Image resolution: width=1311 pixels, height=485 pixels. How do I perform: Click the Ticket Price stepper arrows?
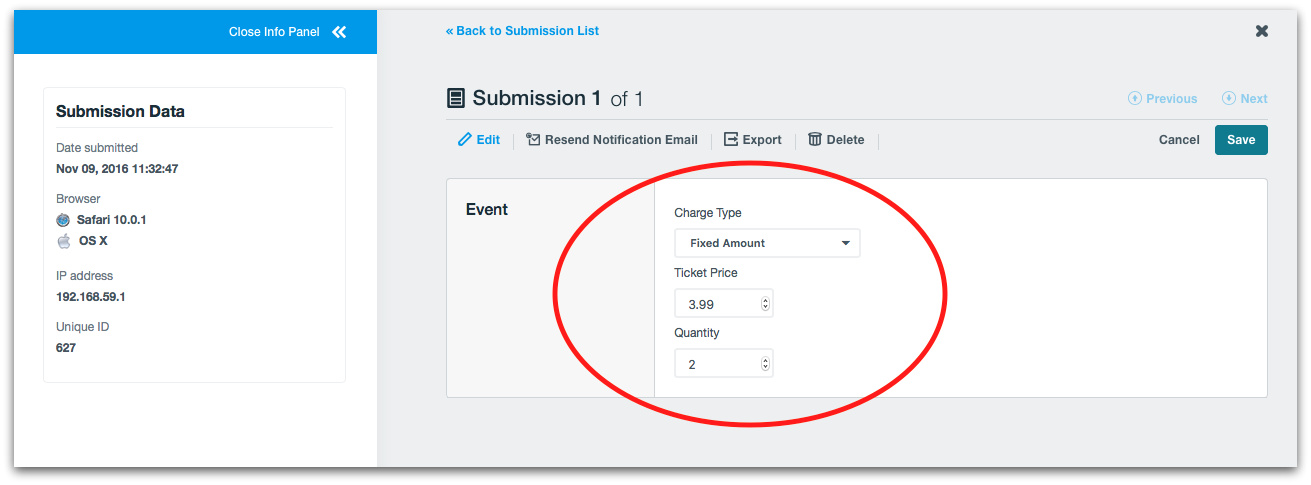765,304
